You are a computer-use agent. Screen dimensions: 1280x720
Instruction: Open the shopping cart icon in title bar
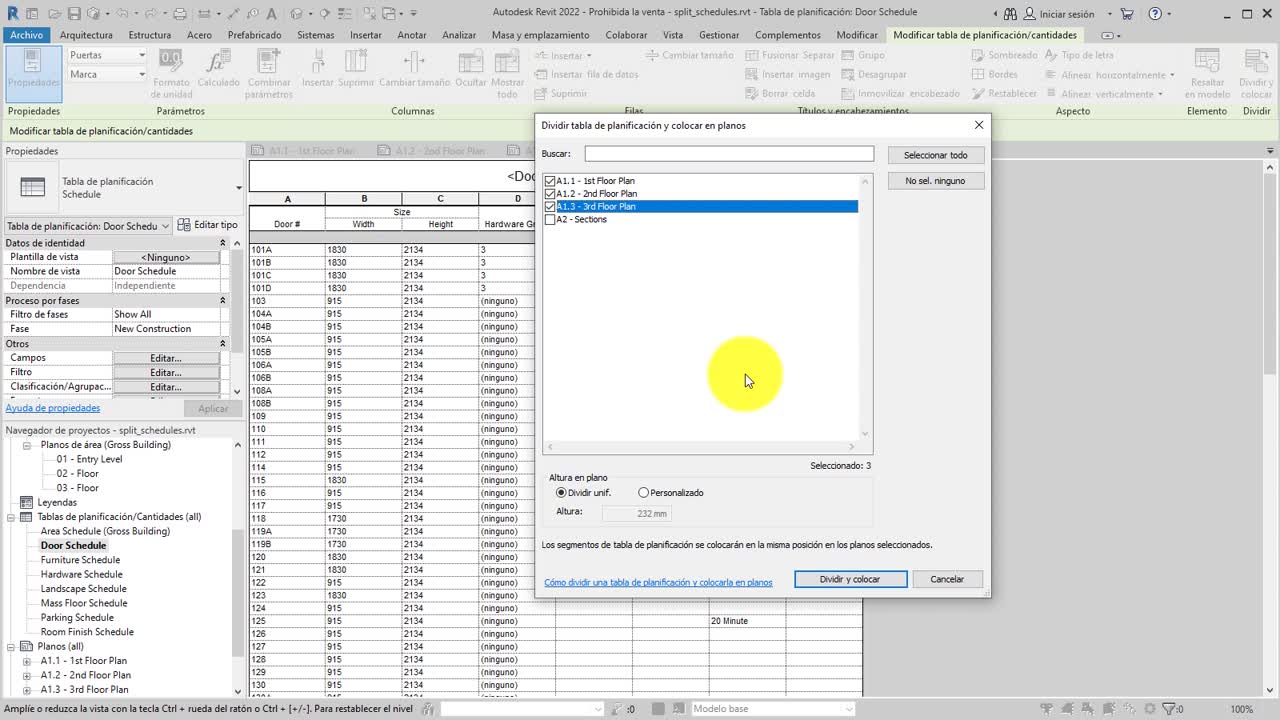(1127, 14)
